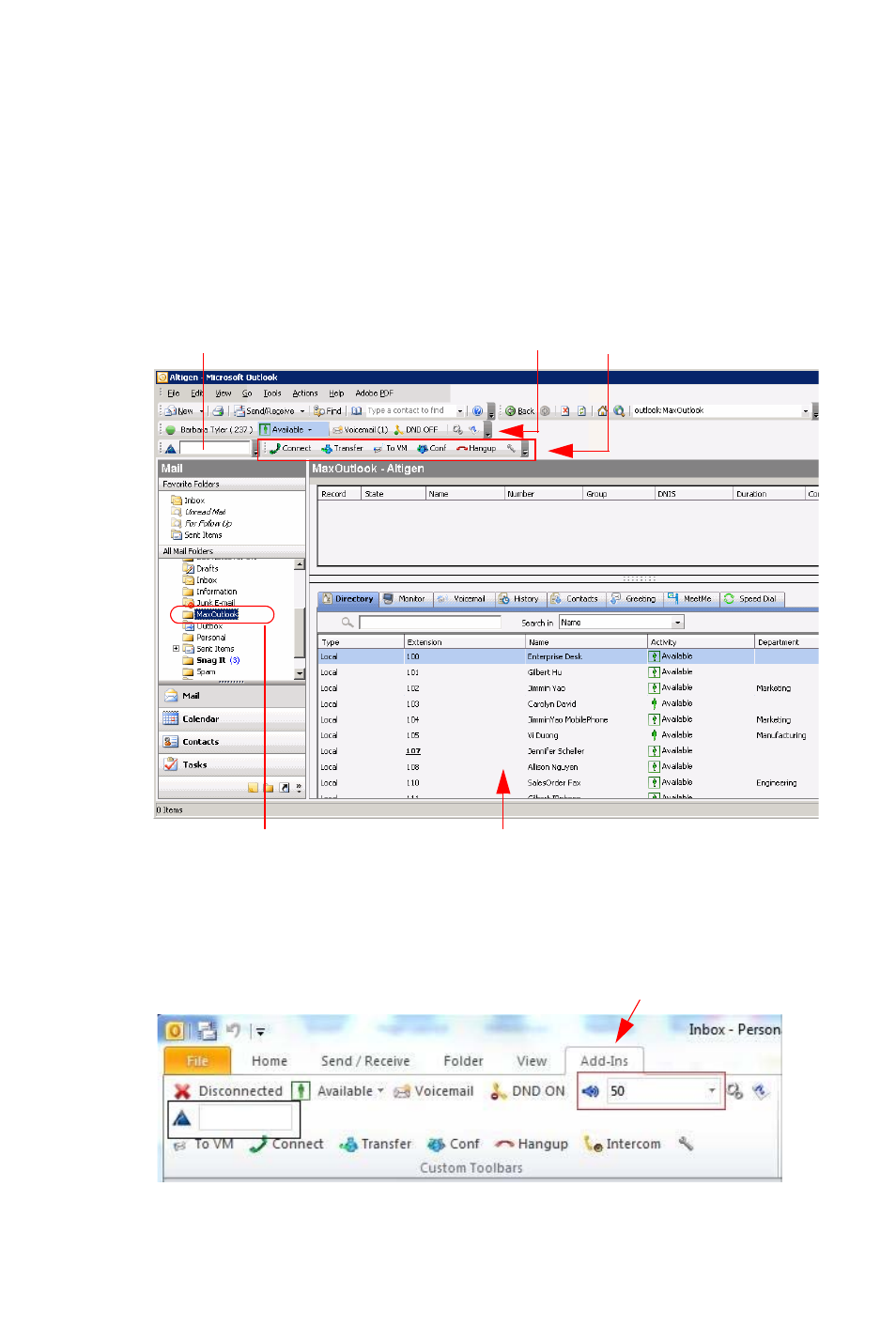This screenshot has width=896, height=1325.
Task: Click the Undo arrow in the Quick Access toolbar
Action: [x=234, y=1030]
